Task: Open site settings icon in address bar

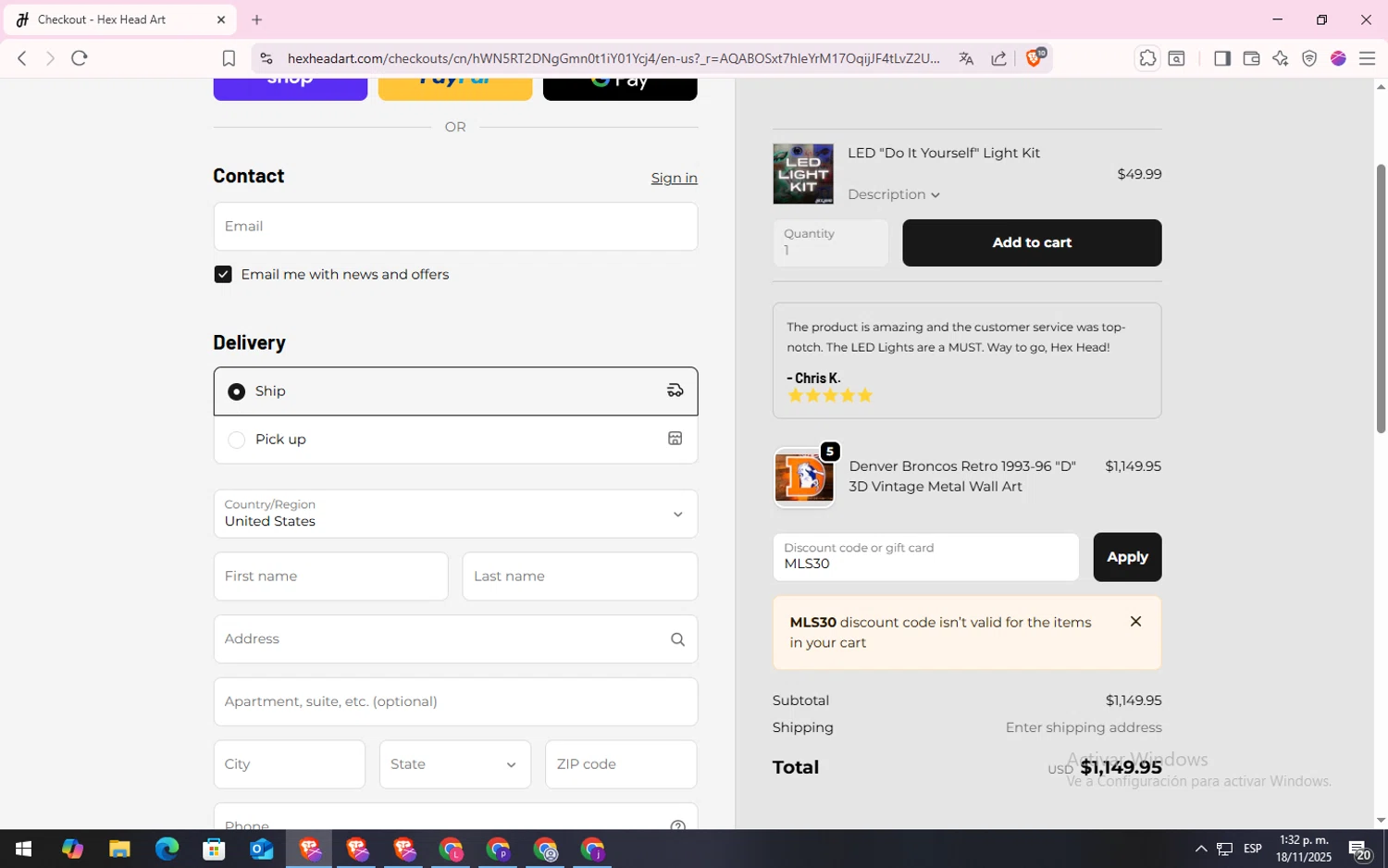Action: point(266,58)
